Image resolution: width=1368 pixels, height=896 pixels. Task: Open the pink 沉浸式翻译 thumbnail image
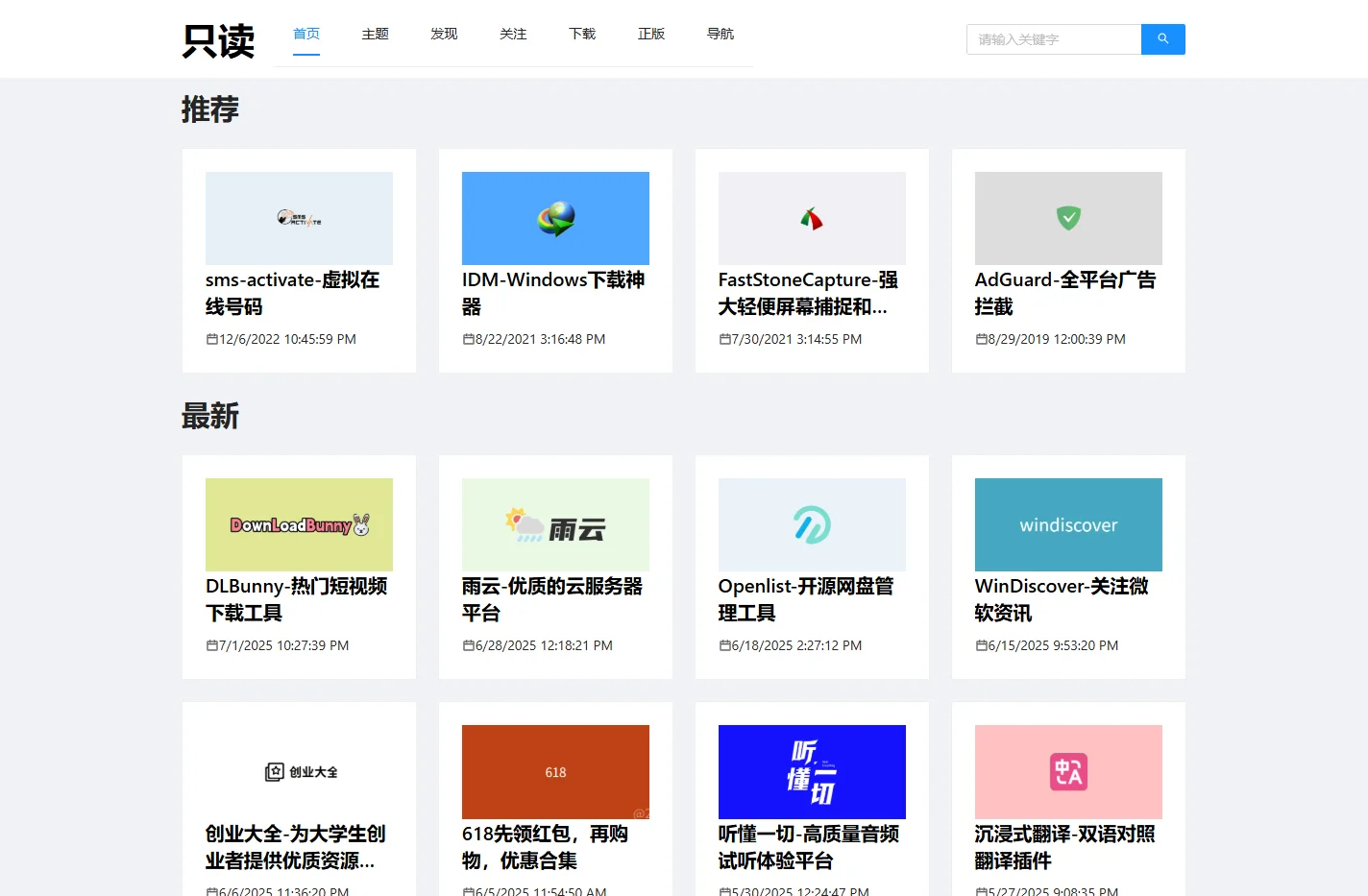coord(1068,772)
